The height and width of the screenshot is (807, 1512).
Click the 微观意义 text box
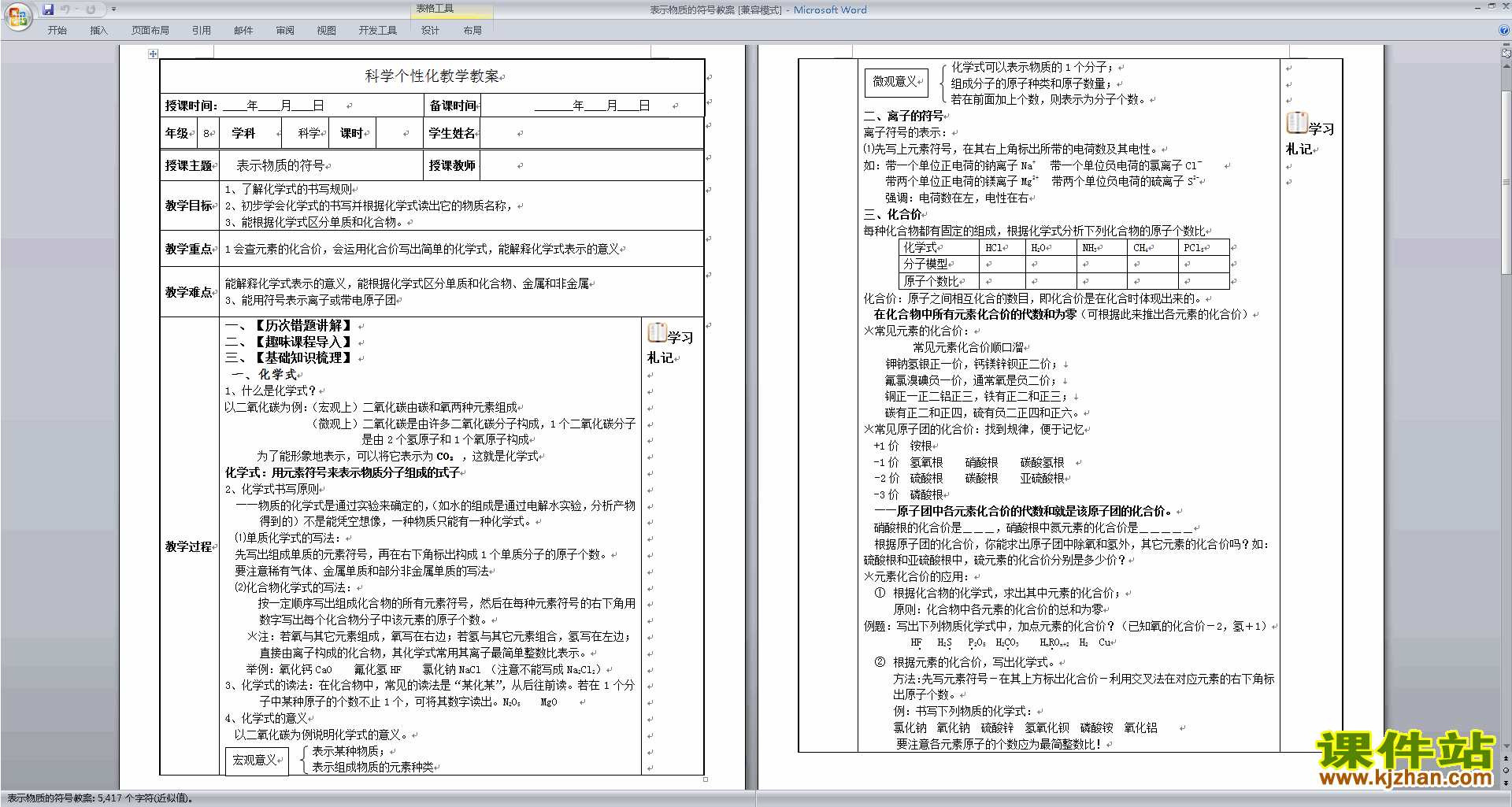pos(896,82)
